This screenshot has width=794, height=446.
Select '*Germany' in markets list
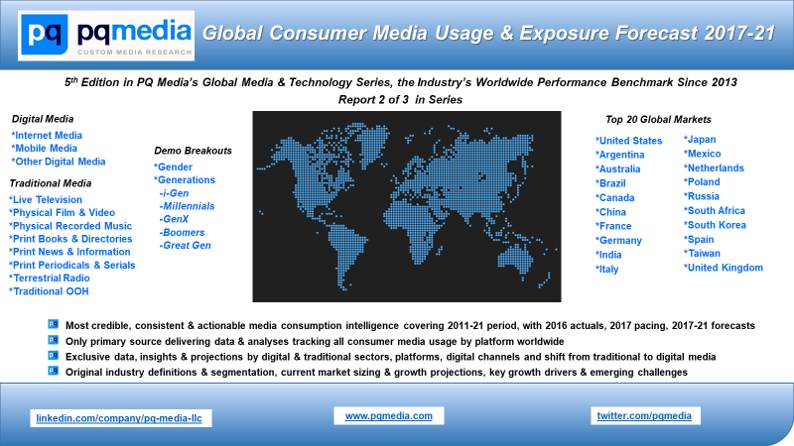[x=618, y=240]
